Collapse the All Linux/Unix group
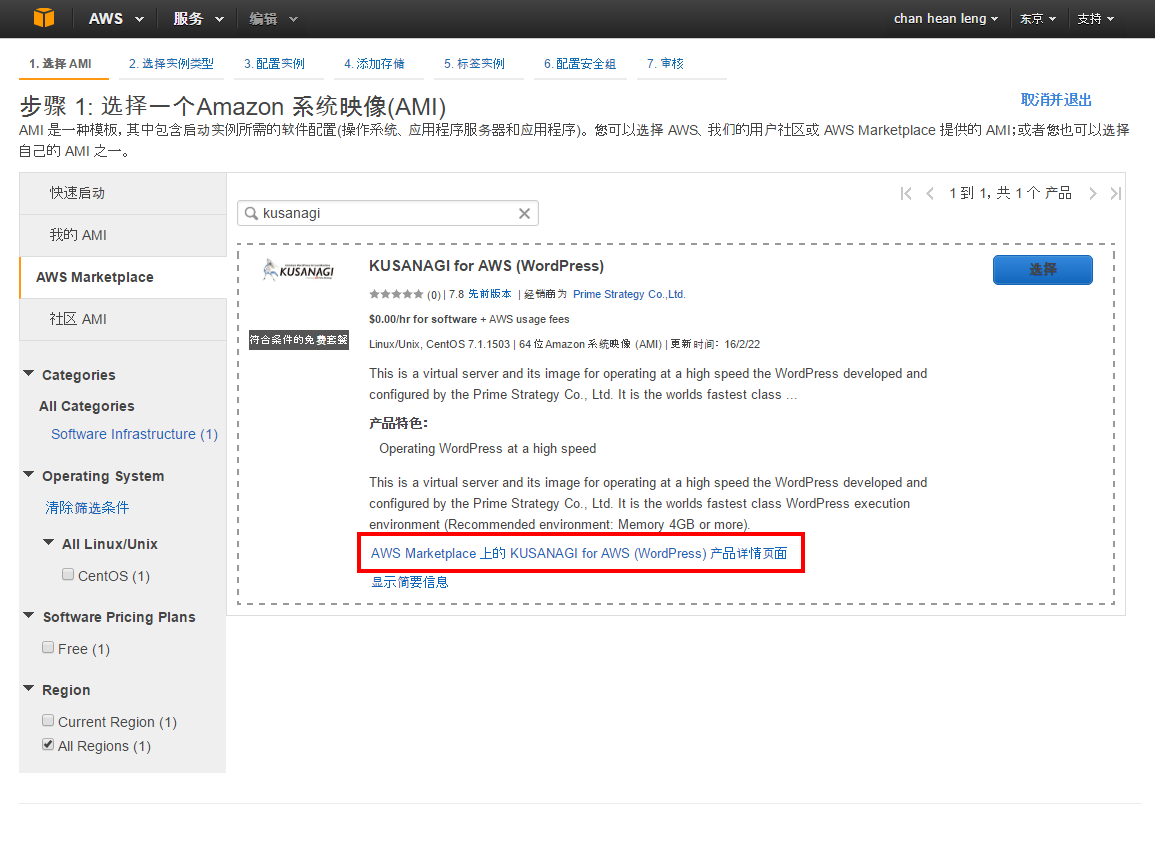 click(x=49, y=542)
